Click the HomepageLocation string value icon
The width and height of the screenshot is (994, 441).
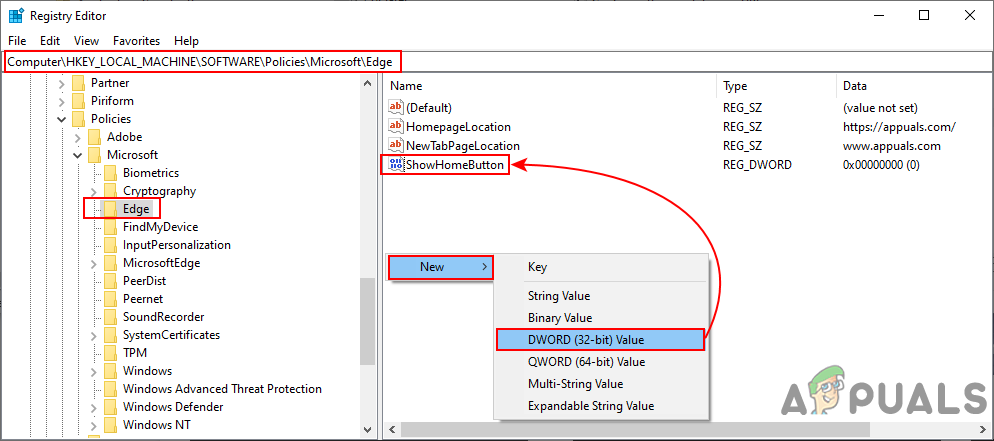coord(396,127)
